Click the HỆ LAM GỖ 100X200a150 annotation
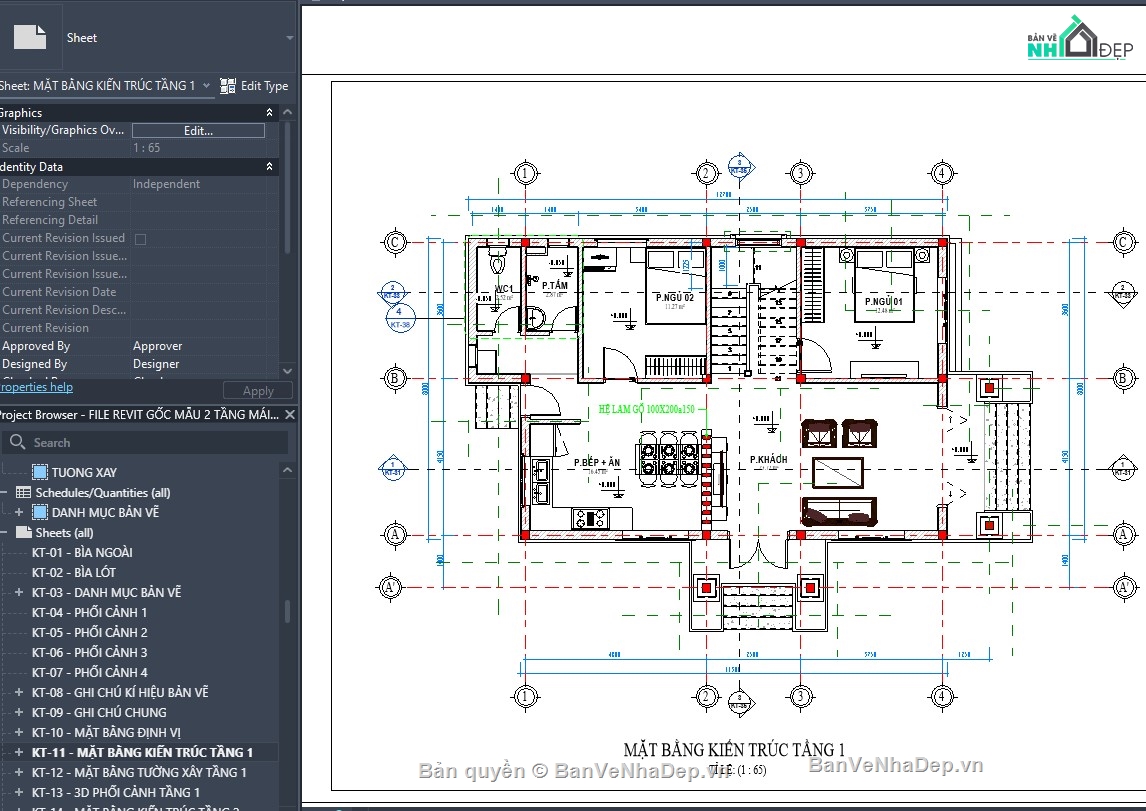 click(x=647, y=409)
